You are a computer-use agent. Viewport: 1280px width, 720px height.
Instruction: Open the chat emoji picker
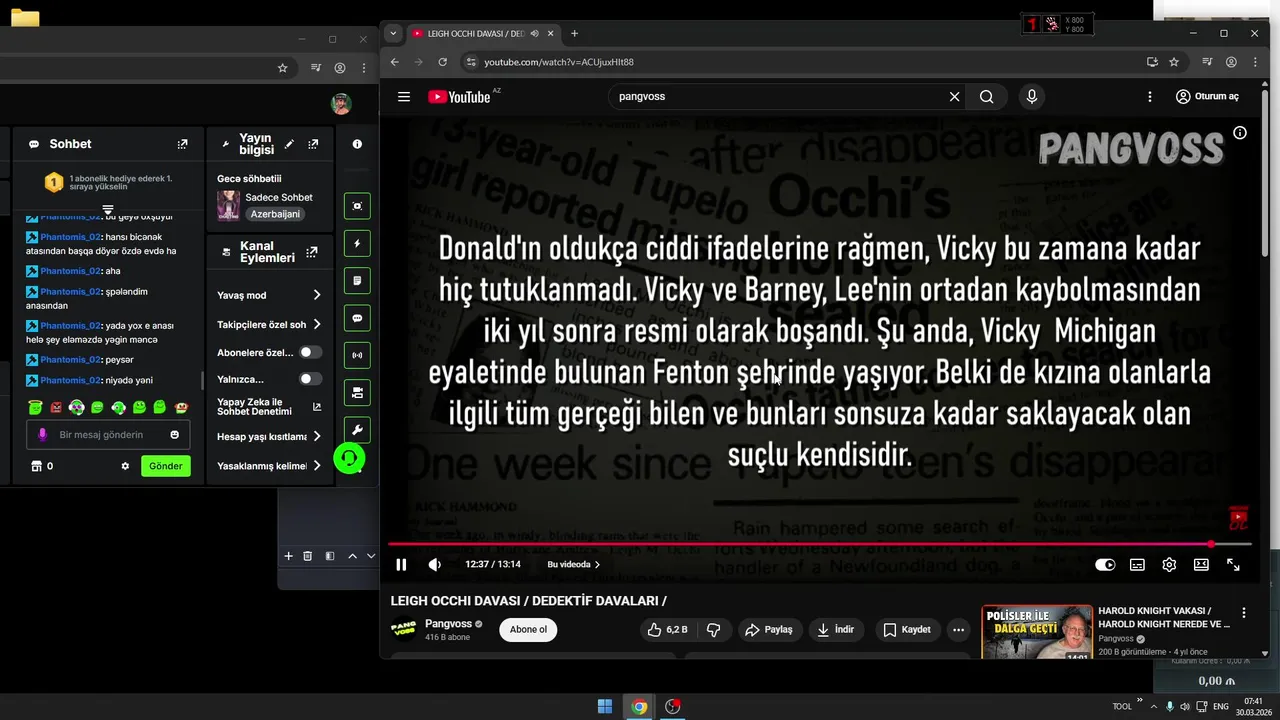coord(175,435)
